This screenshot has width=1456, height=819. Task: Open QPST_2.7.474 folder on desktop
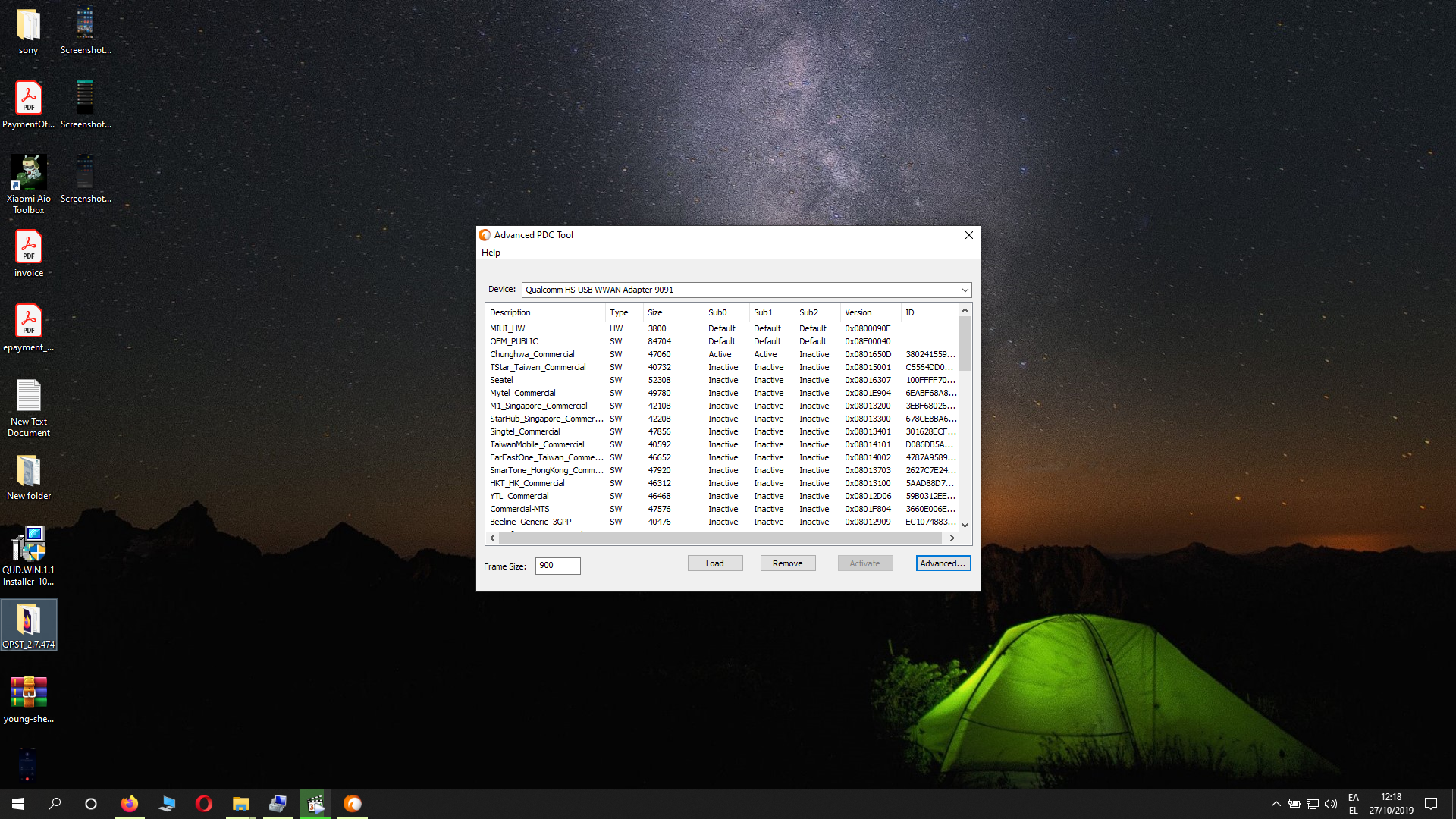(x=29, y=624)
